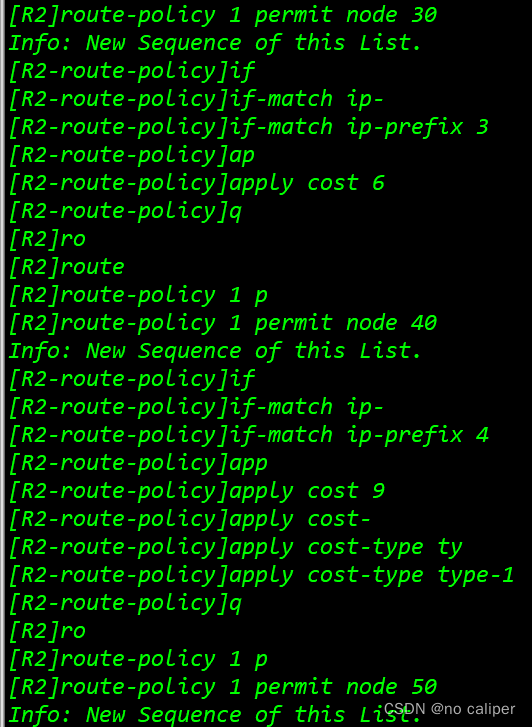The height and width of the screenshot is (727, 532).
Task: Click the 'route-policy 1 permit node 50' line
Action: [x=223, y=688]
